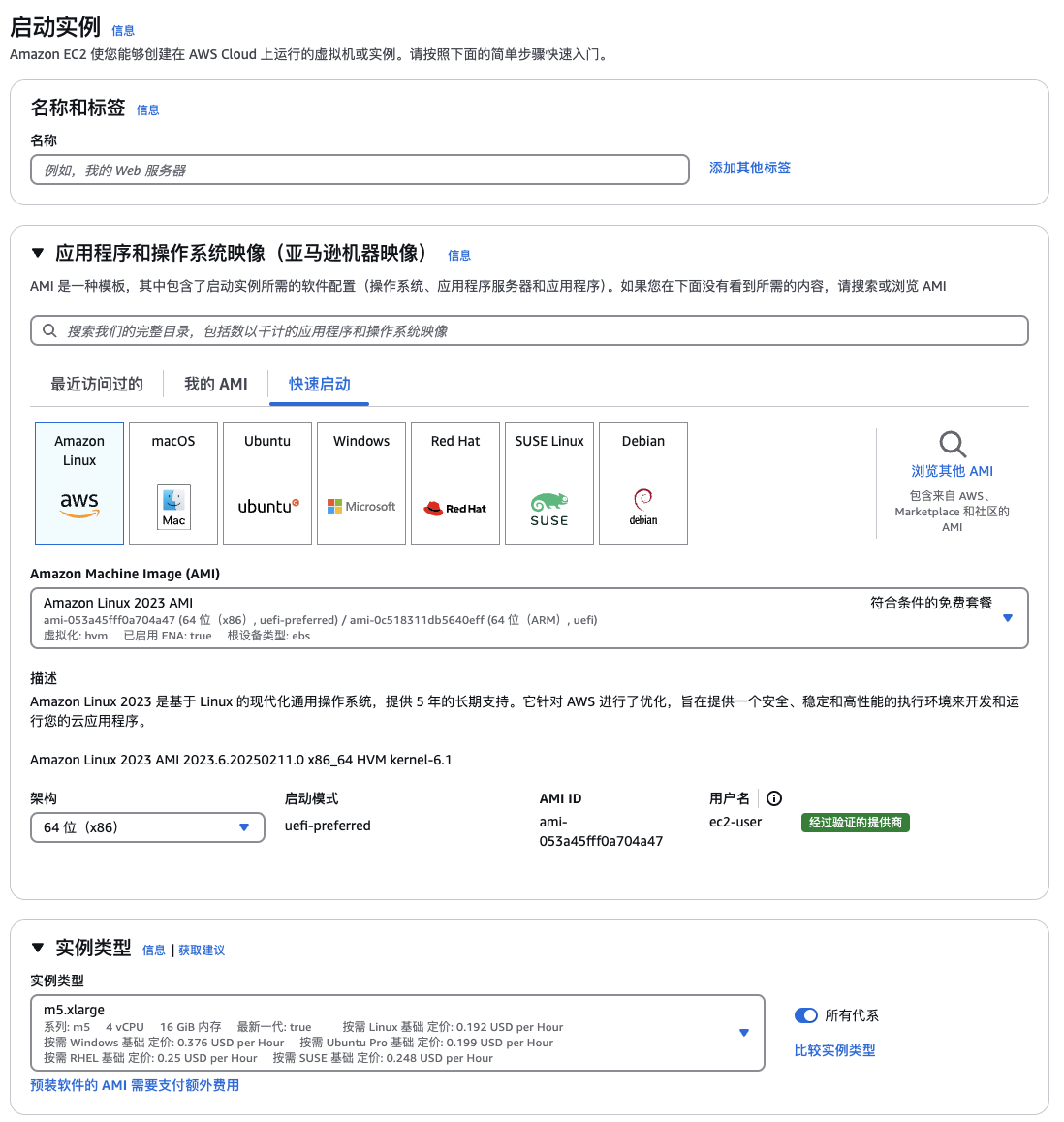This screenshot has width=1064, height=1122.
Task: Open the m5.xlarge instance type dropdown
Action: [x=398, y=1033]
